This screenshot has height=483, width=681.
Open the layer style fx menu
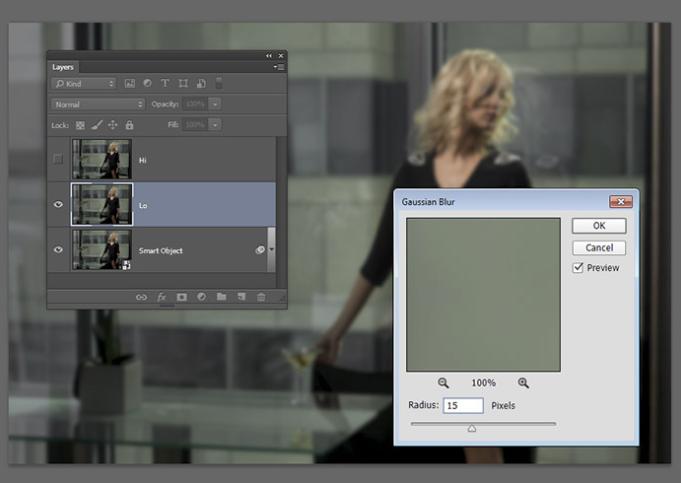[161, 297]
